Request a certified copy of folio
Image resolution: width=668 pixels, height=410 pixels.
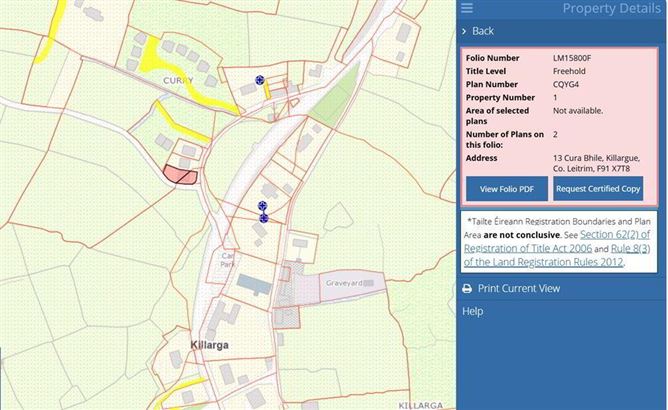pos(598,189)
